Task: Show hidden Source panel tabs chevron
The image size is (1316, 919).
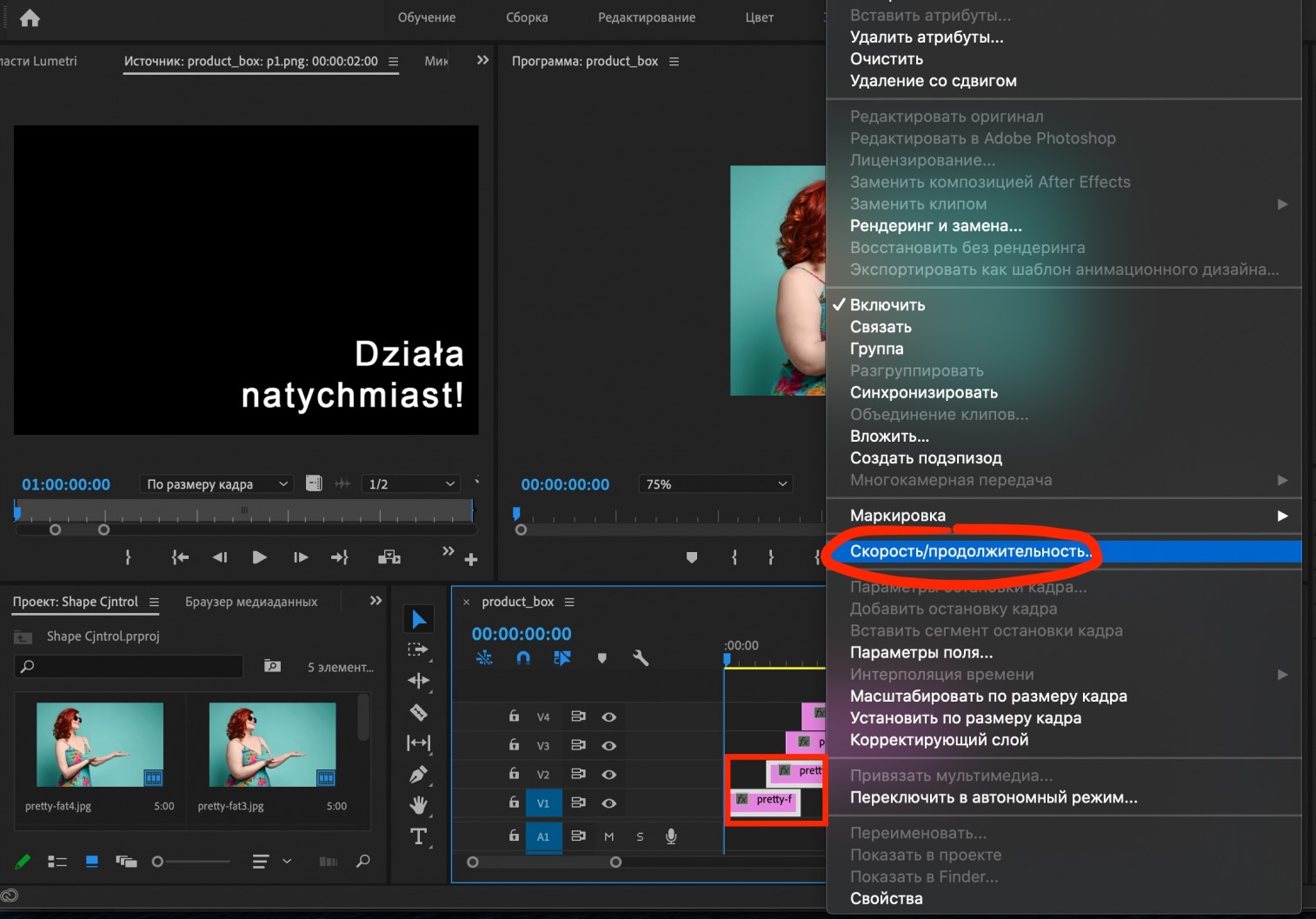Action: tap(482, 60)
